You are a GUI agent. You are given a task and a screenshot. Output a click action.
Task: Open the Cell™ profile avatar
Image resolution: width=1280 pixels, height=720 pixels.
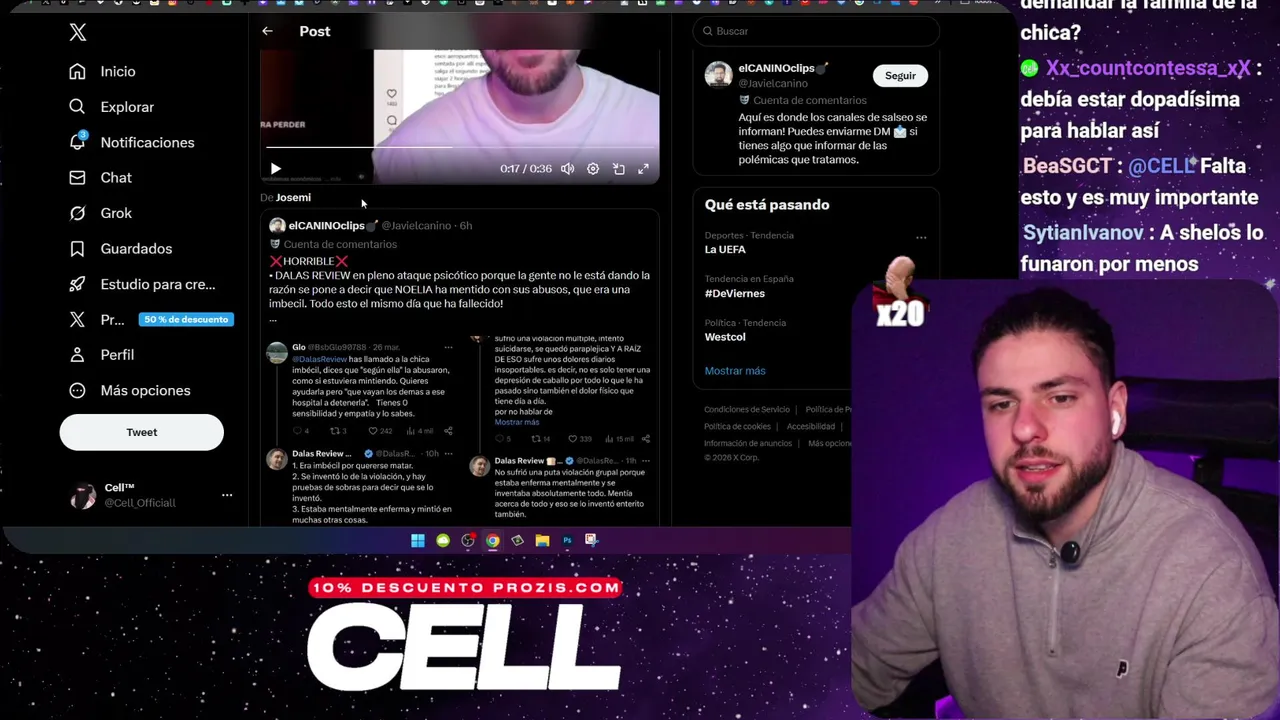(83, 495)
